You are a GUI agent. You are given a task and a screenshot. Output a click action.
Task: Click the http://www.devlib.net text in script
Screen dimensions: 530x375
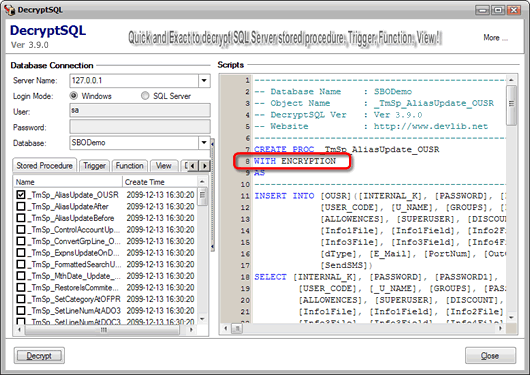point(431,126)
